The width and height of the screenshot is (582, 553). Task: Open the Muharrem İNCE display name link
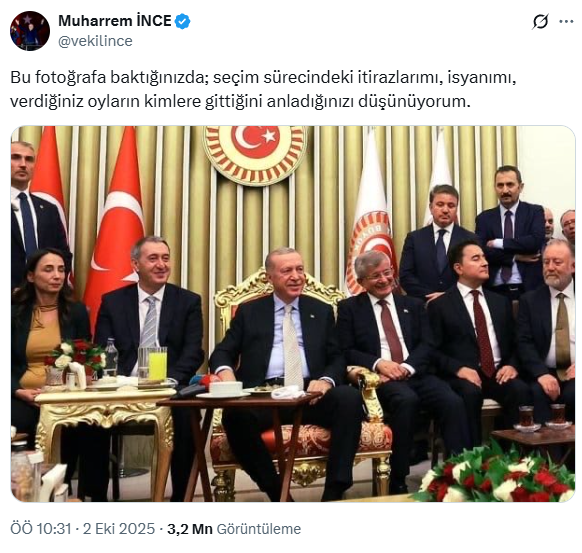(115, 21)
